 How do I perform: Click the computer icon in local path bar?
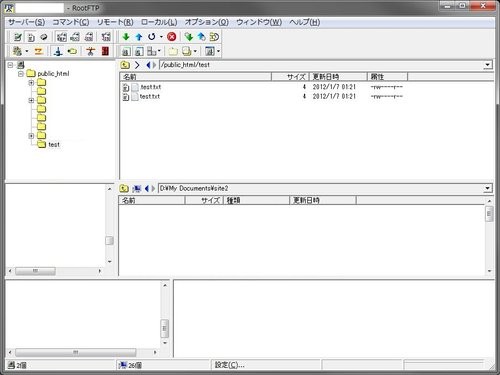point(137,189)
